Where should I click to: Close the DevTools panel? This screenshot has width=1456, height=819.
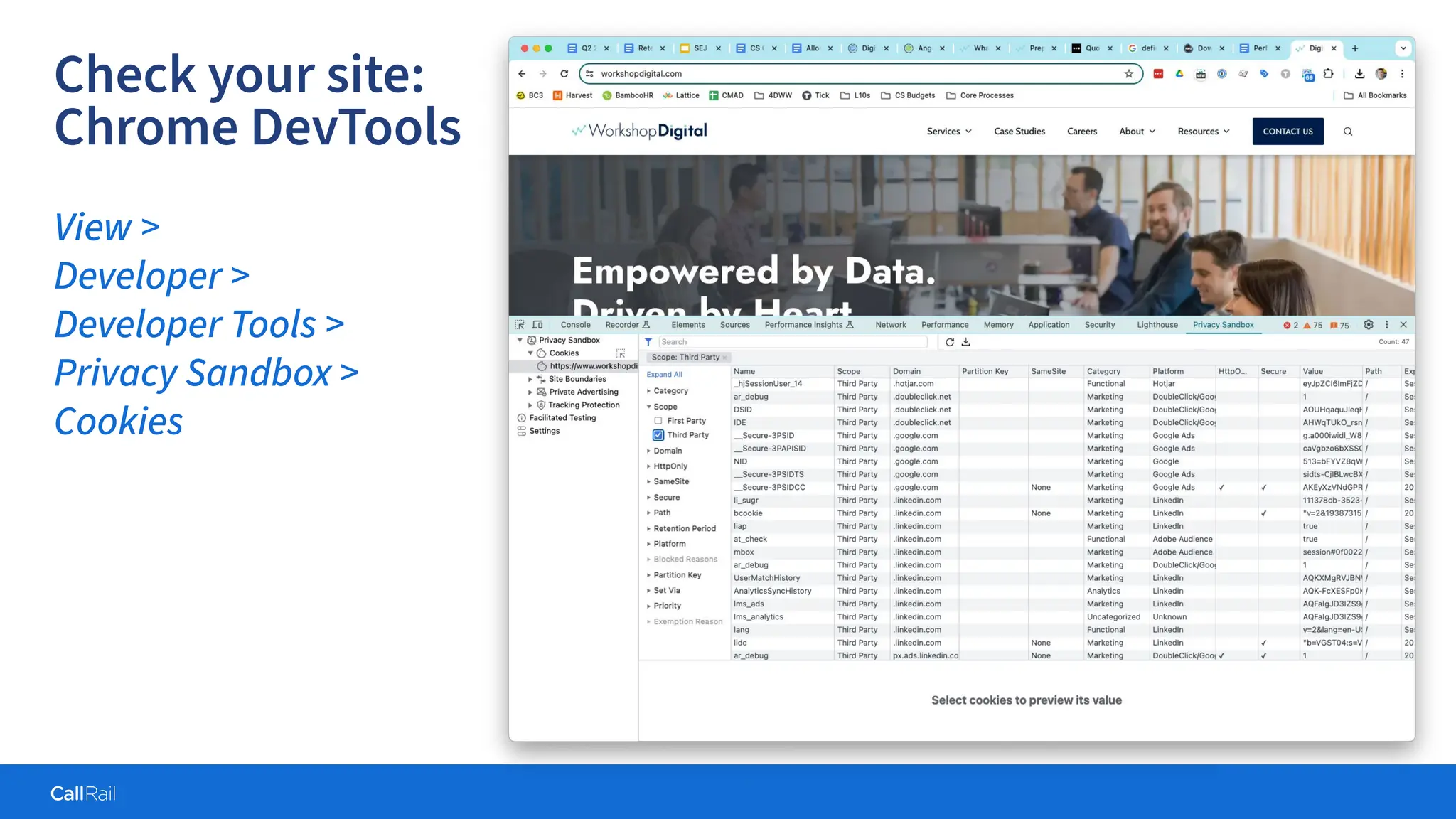[1403, 325]
